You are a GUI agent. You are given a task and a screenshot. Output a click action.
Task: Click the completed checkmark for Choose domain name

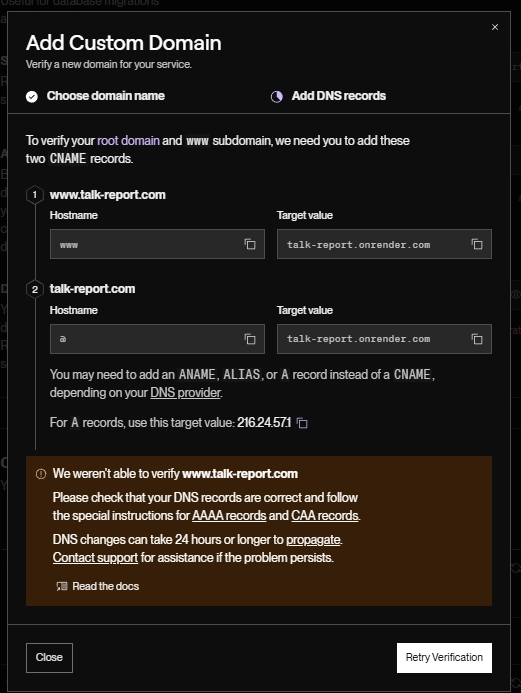click(x=32, y=96)
